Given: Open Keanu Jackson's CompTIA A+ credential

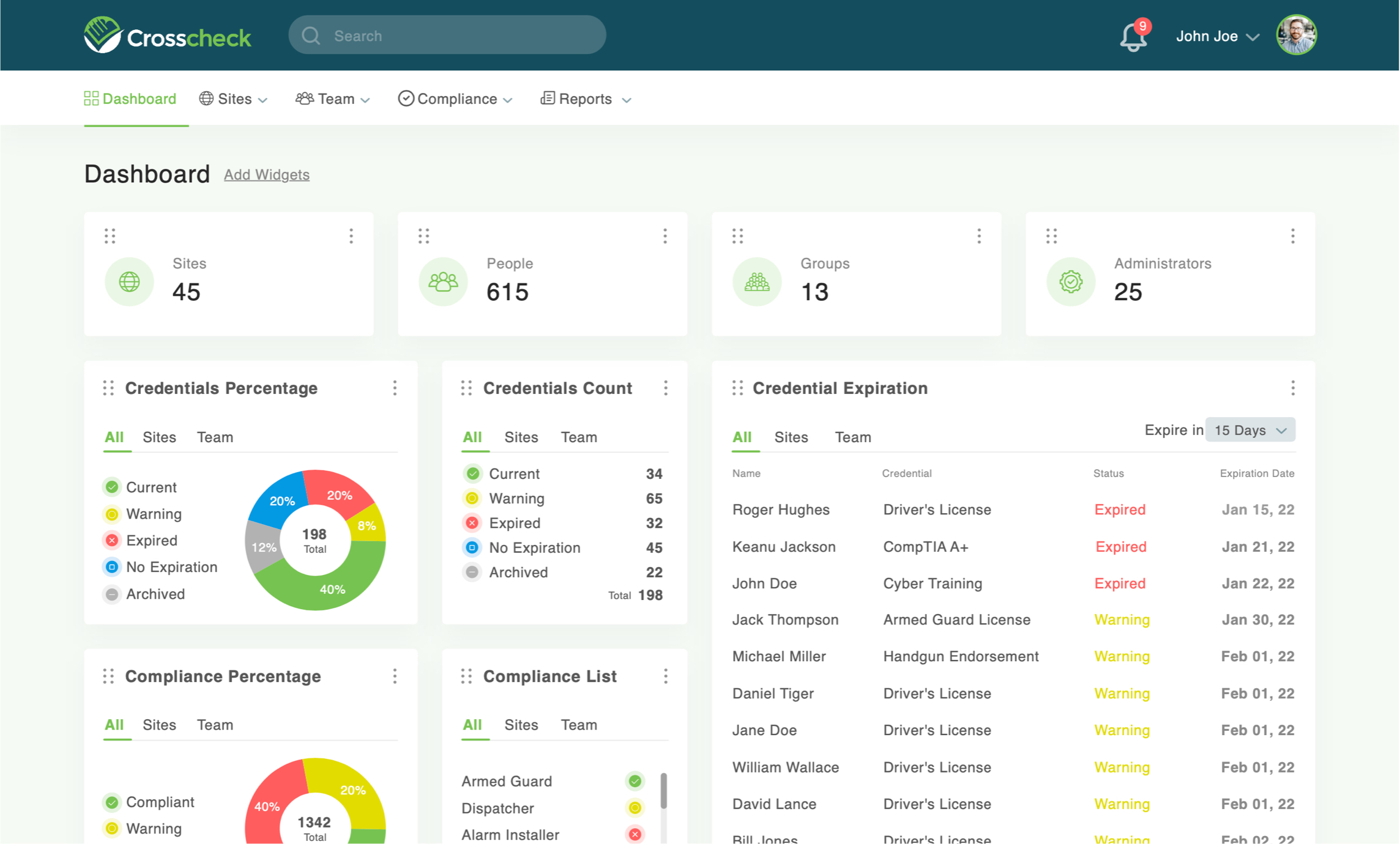Looking at the screenshot, I should click(926, 546).
